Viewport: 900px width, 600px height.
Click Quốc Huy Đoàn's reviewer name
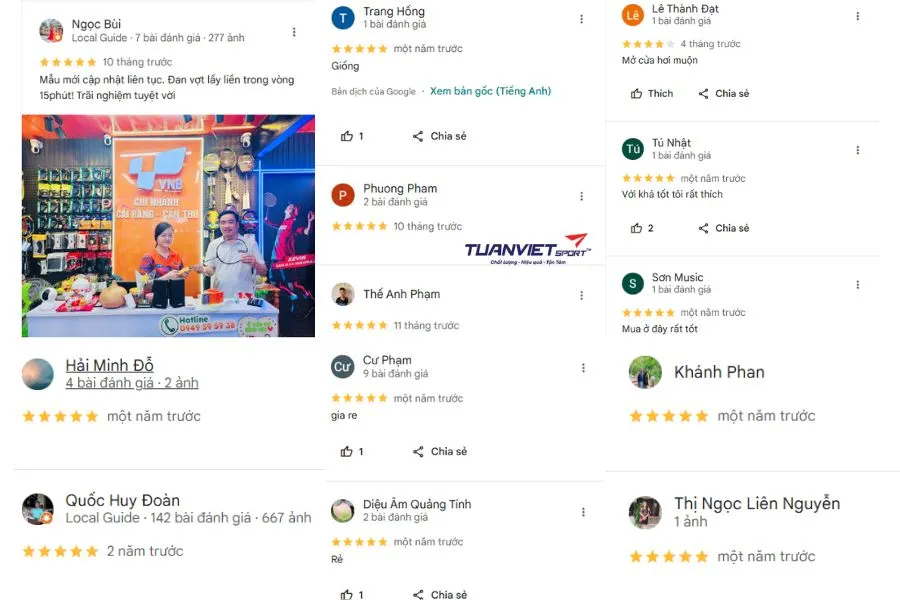123,500
